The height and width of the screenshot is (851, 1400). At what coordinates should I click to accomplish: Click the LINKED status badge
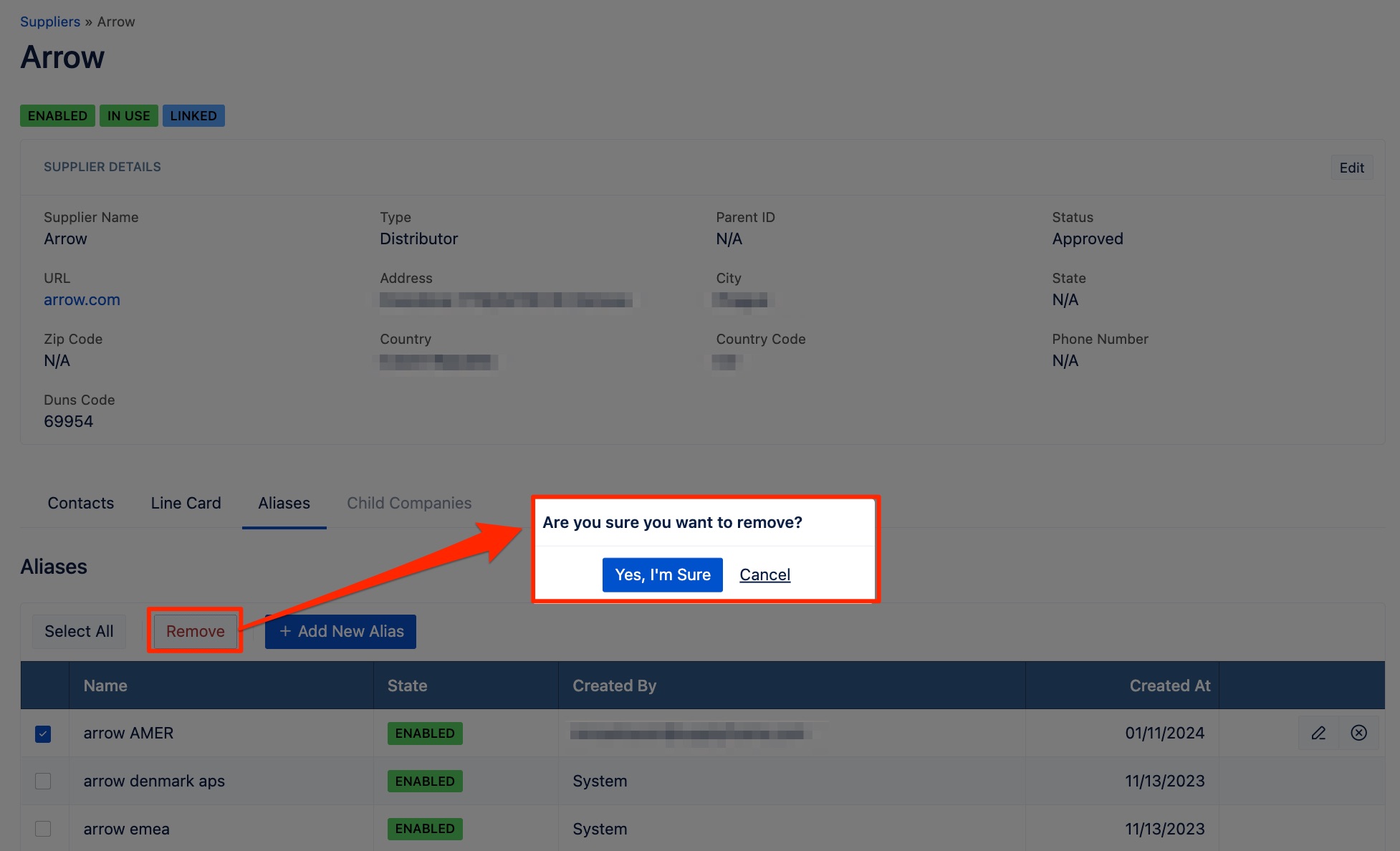pyautogui.click(x=193, y=115)
